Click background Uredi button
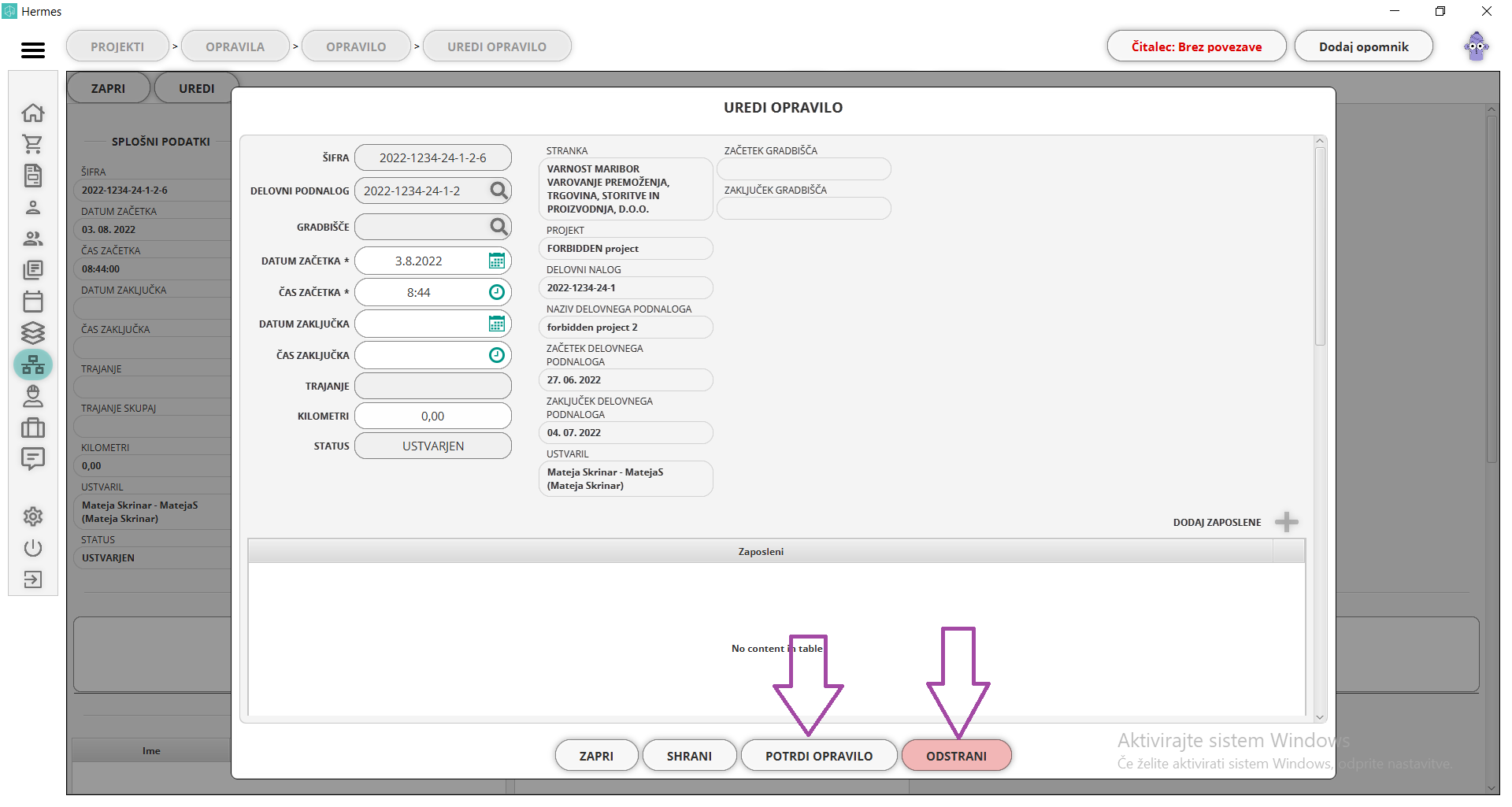Image resolution: width=1512 pixels, height=807 pixels. tap(196, 88)
